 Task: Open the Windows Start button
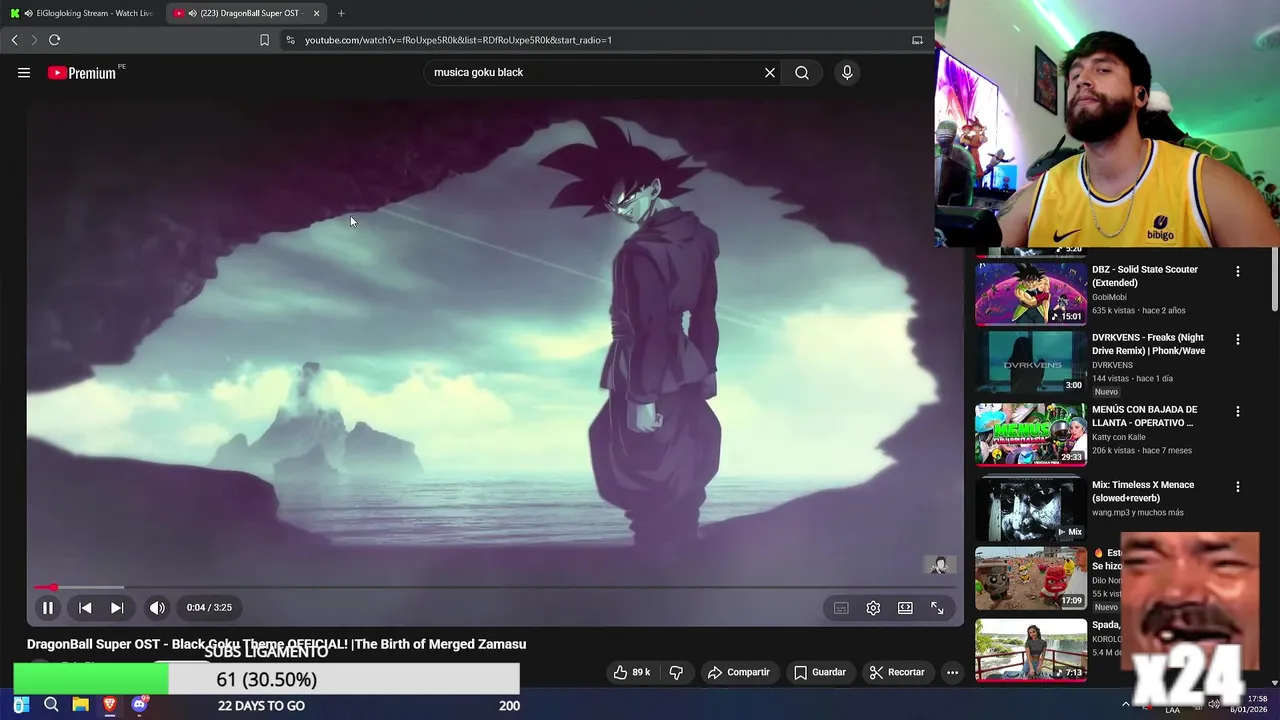point(21,705)
